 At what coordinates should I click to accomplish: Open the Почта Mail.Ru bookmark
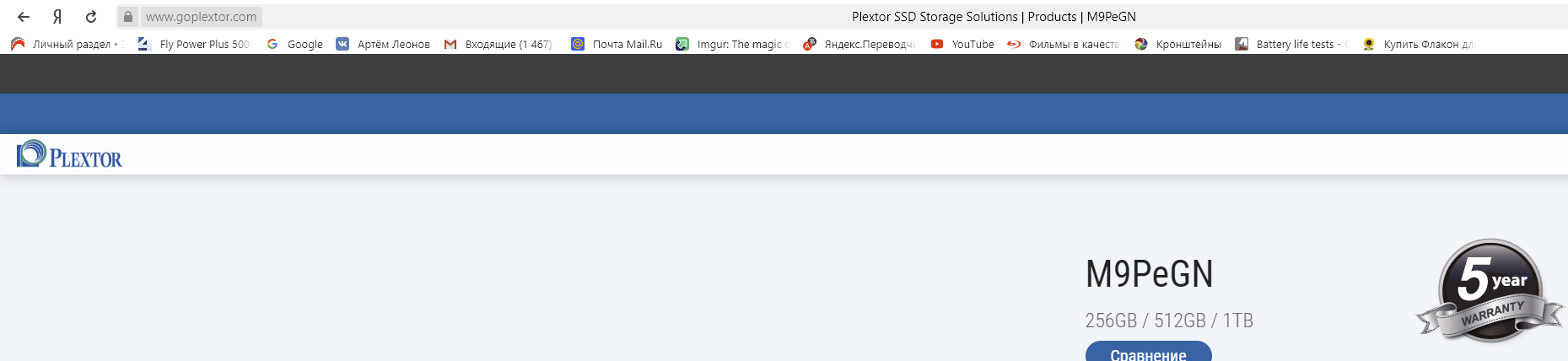coord(617,44)
